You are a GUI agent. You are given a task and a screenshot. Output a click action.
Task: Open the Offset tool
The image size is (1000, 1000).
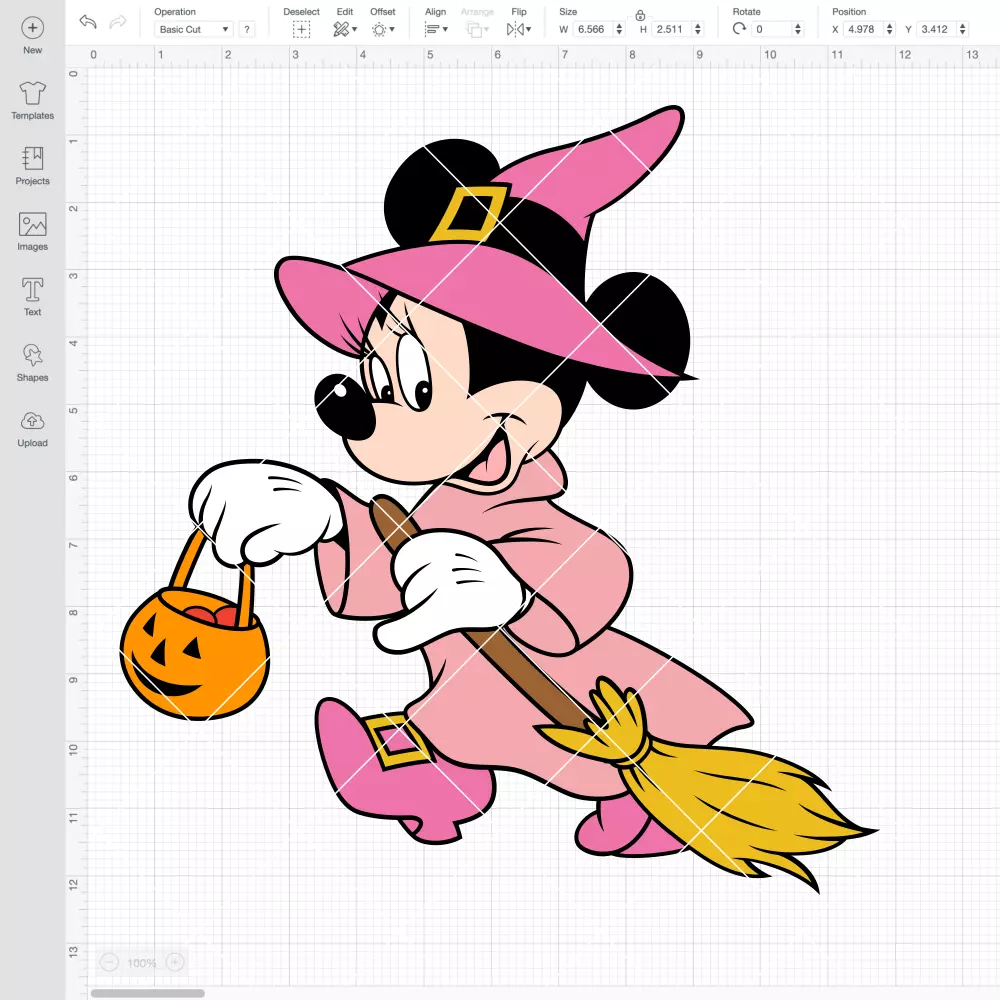point(383,29)
